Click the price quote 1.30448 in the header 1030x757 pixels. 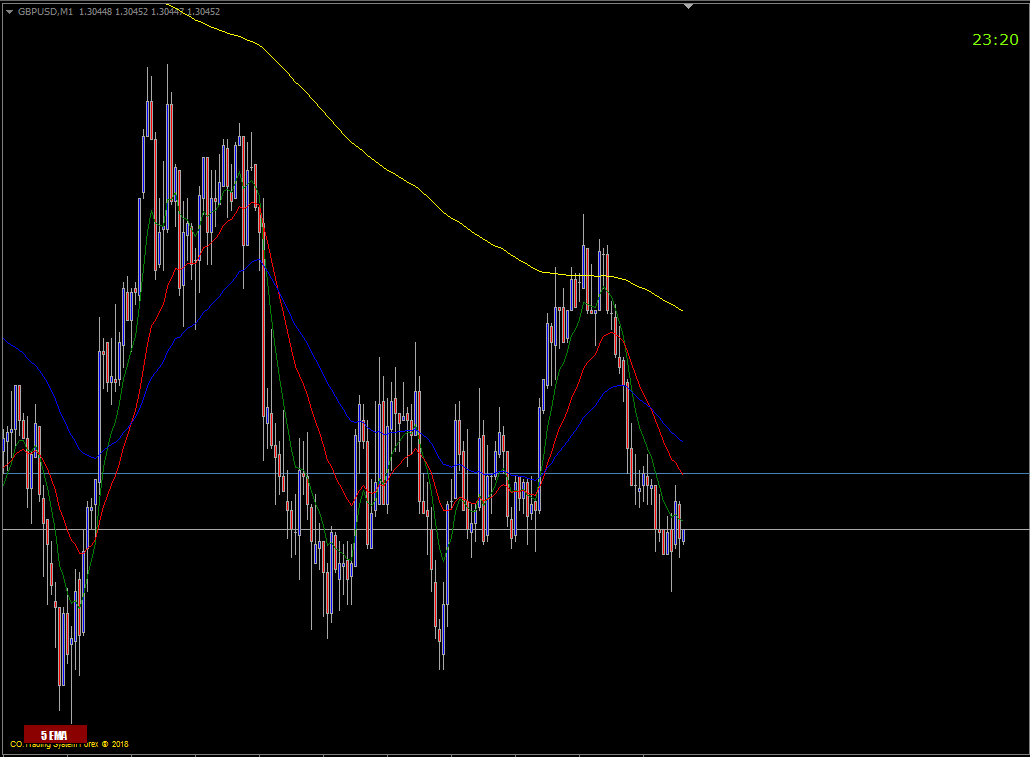point(95,12)
